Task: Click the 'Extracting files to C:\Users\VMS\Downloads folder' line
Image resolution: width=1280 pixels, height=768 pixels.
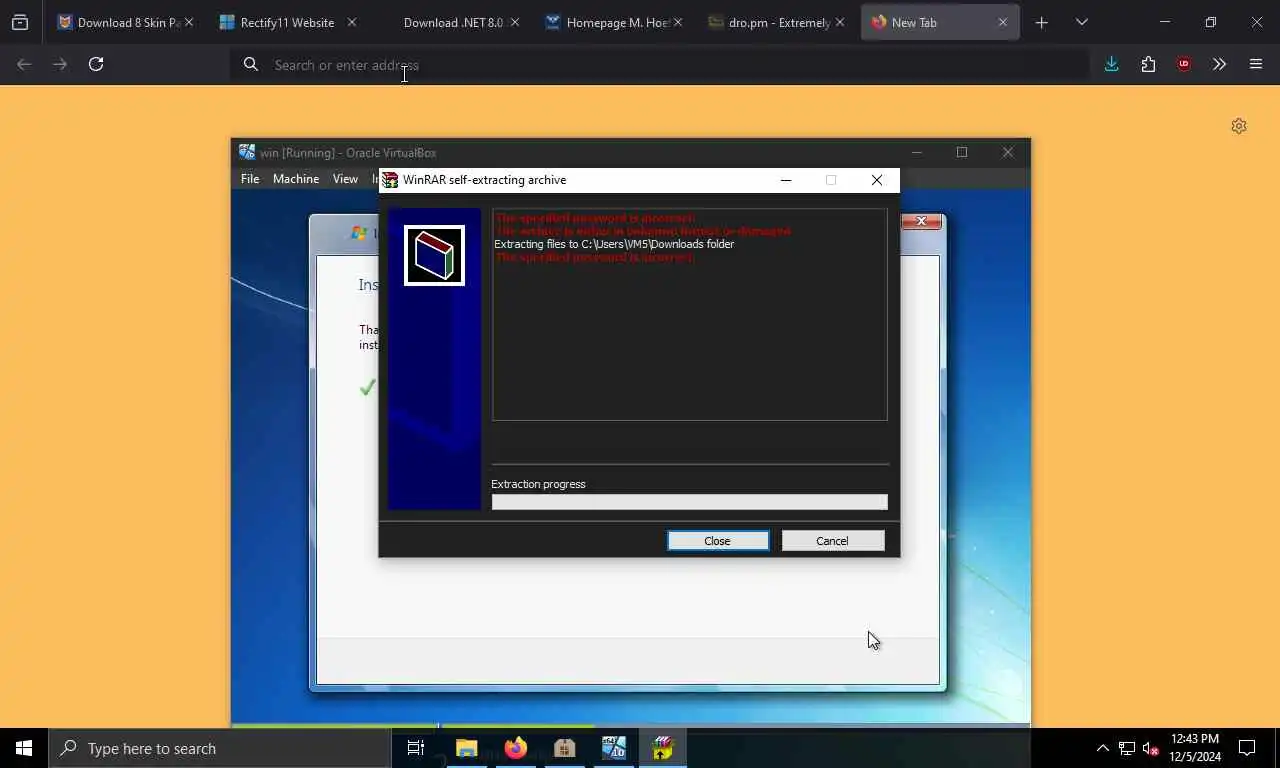Action: [614, 244]
